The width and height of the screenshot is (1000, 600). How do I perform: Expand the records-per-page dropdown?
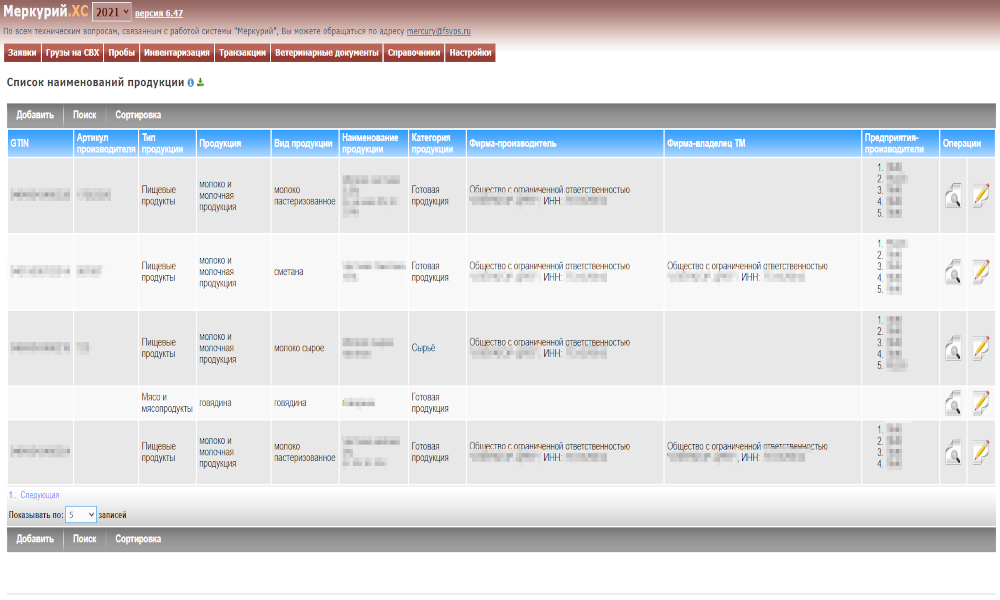click(x=80, y=515)
